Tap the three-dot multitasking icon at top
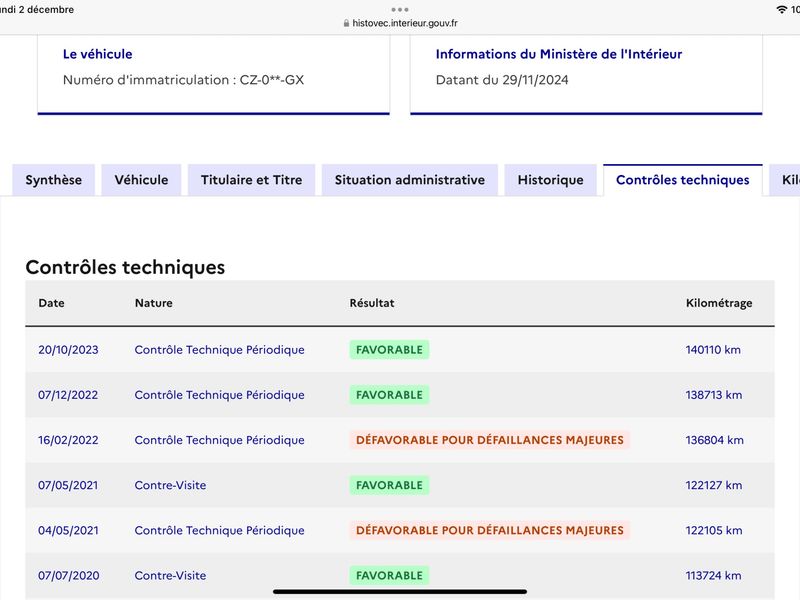 click(x=400, y=10)
